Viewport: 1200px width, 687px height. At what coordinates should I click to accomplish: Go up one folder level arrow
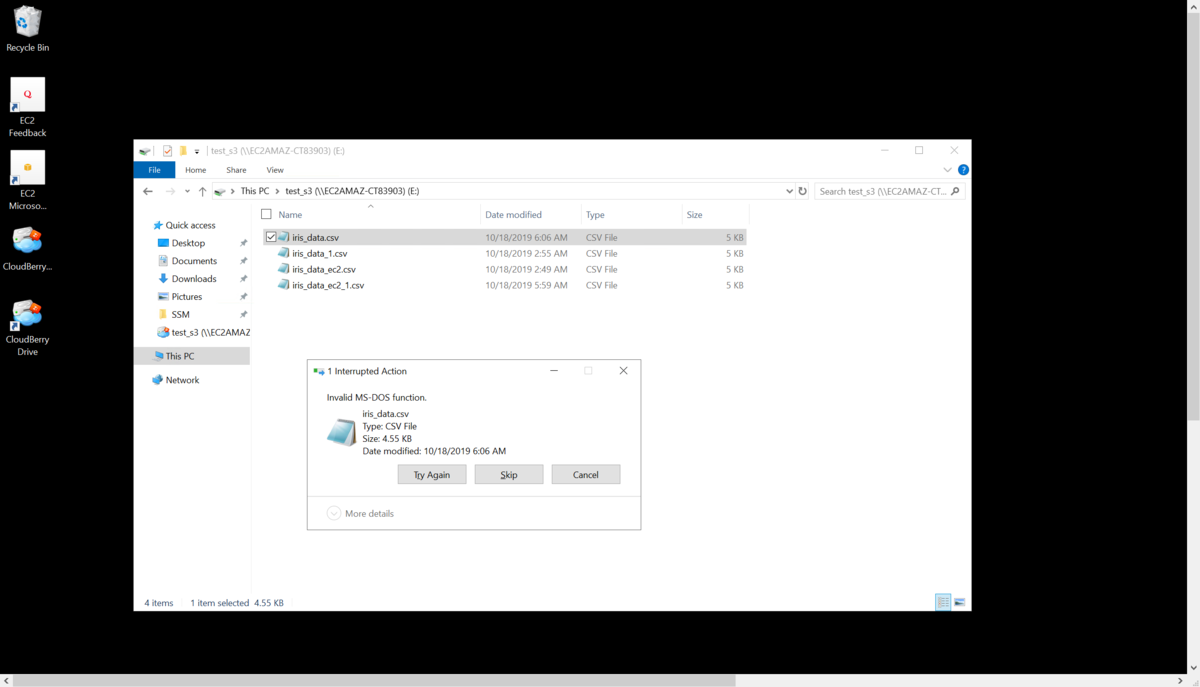tap(202, 191)
